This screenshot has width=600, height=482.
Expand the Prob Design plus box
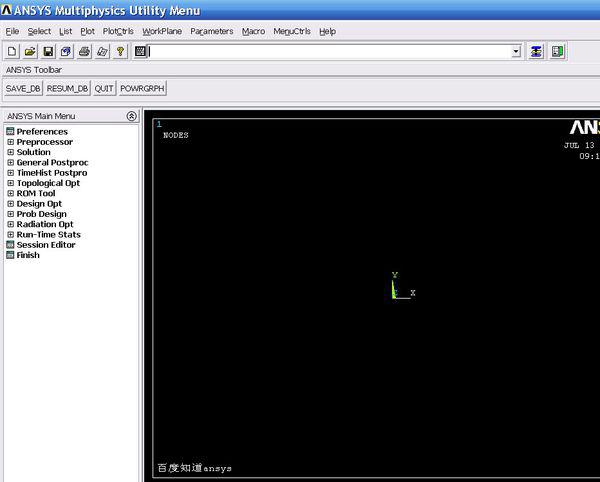point(11,214)
